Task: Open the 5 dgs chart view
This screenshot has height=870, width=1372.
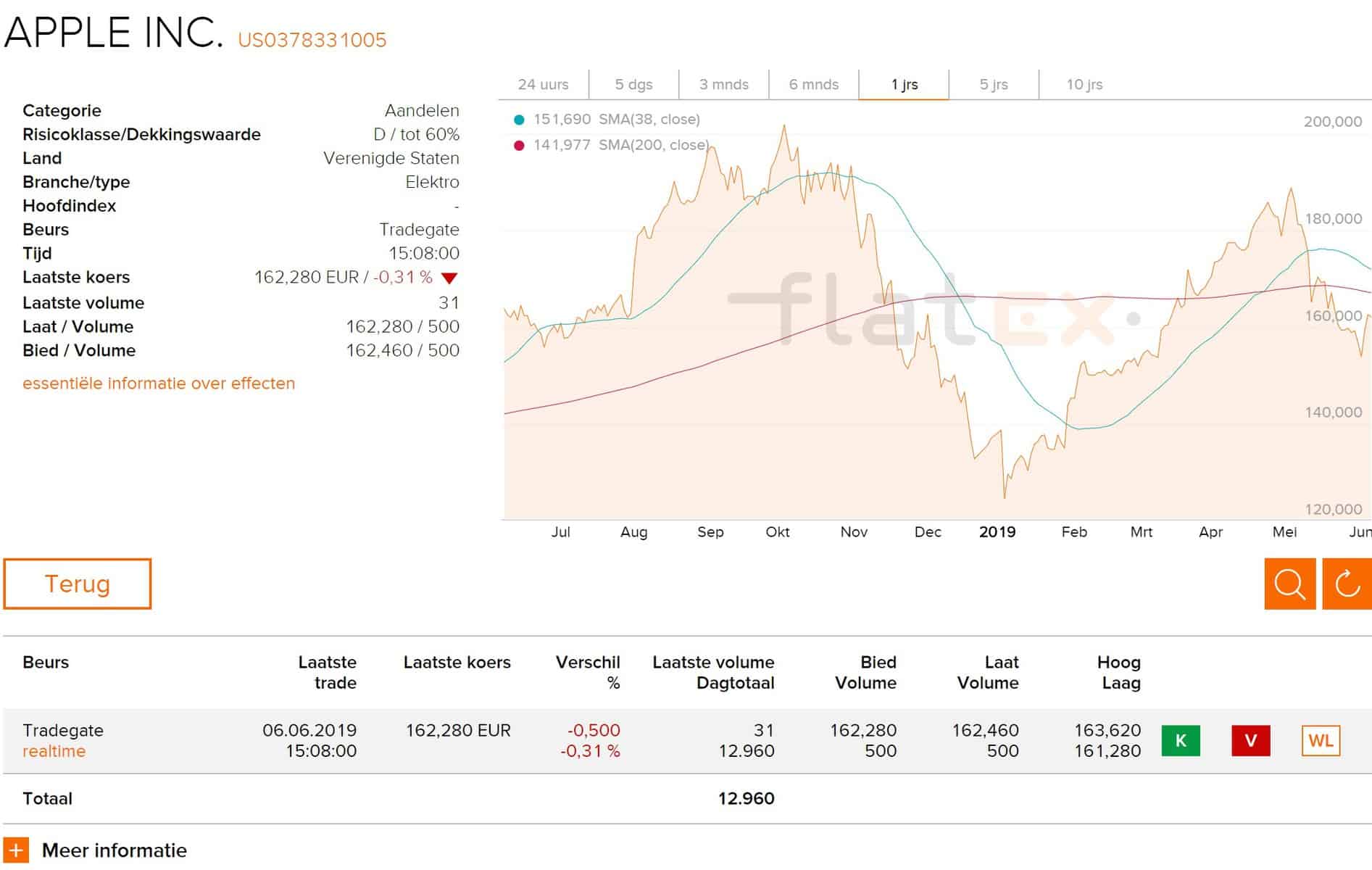Action: click(633, 83)
